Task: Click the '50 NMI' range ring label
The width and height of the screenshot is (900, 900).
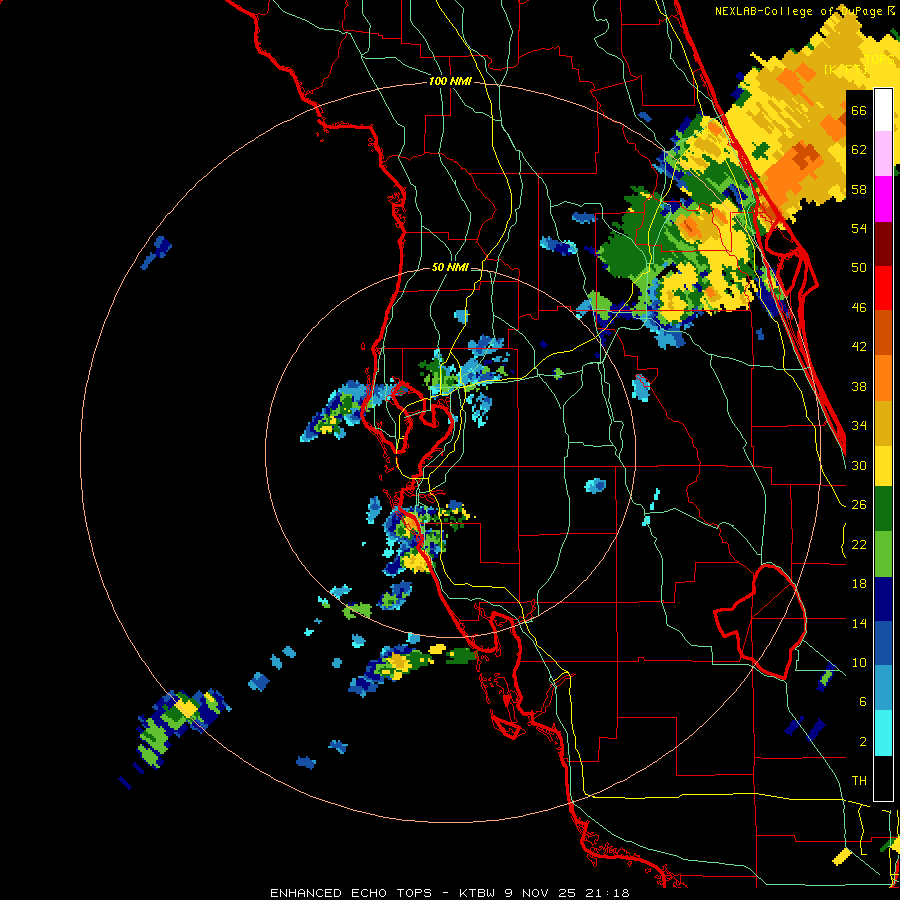Action: click(450, 267)
